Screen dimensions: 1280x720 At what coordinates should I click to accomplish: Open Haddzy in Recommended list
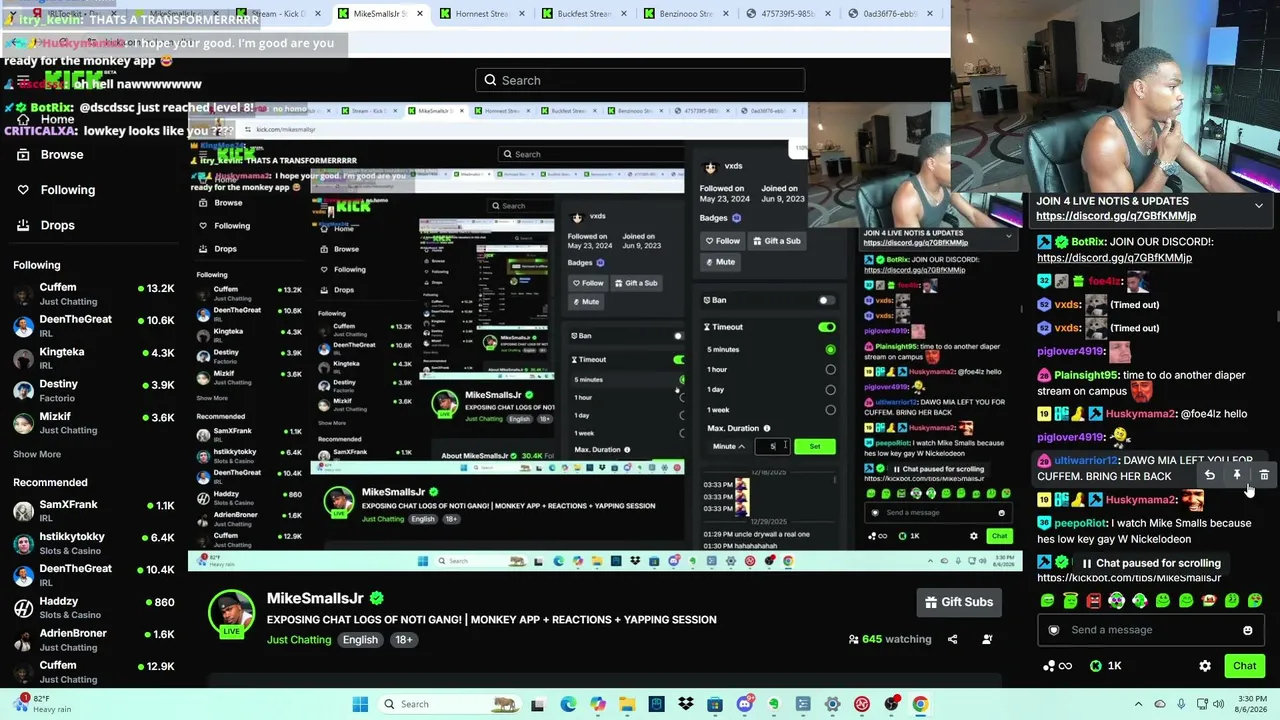point(94,607)
